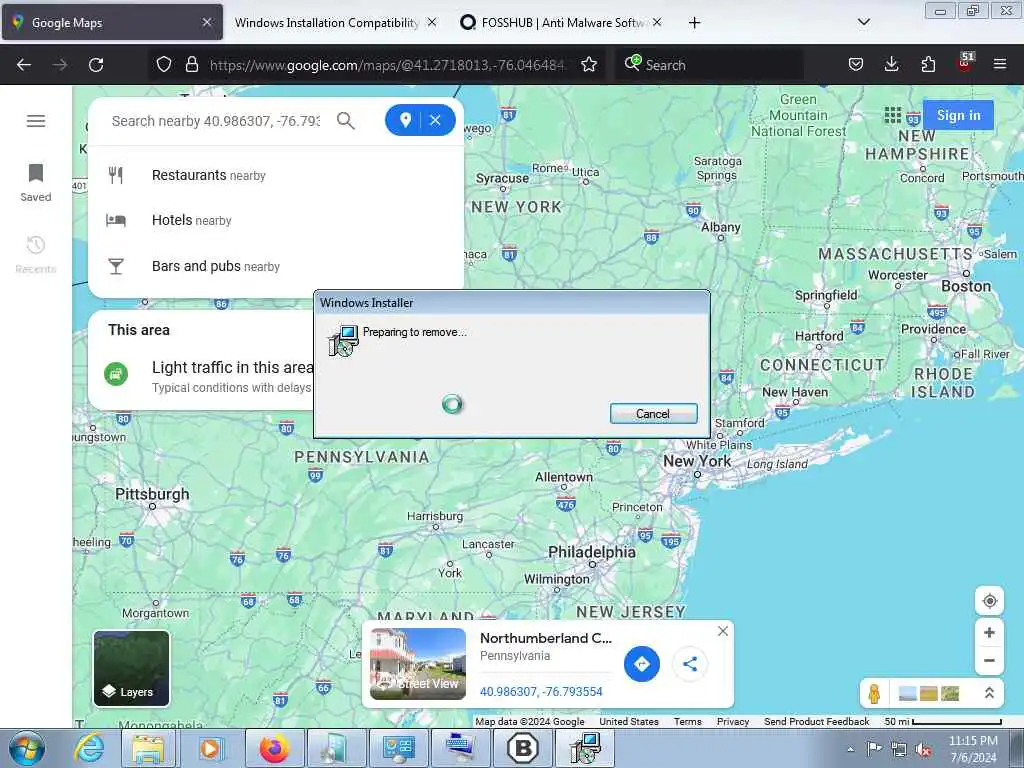This screenshot has height=768, width=1024.
Task: Open the list all tabs dropdown
Action: (863, 22)
